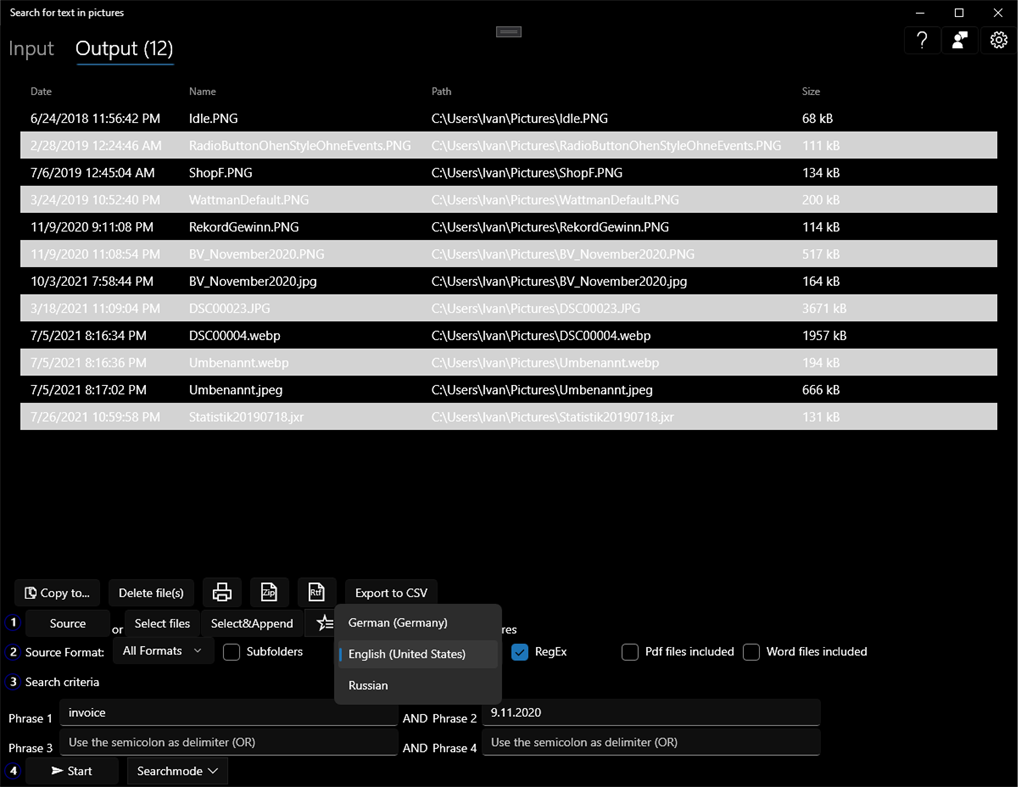Print the search results list
Screen dimensions: 1018x787
click(222, 592)
